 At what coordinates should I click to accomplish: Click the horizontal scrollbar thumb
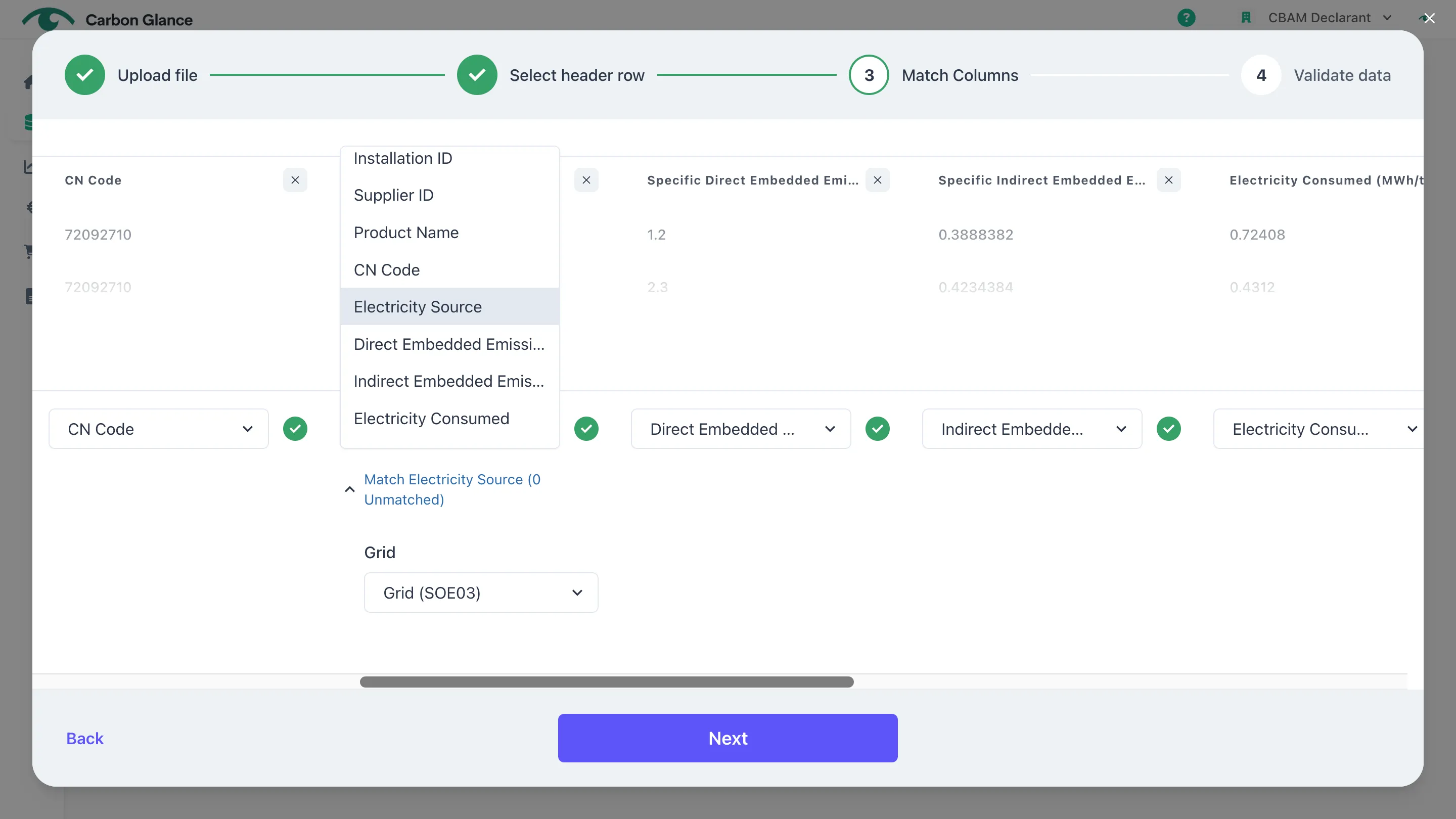coord(607,681)
